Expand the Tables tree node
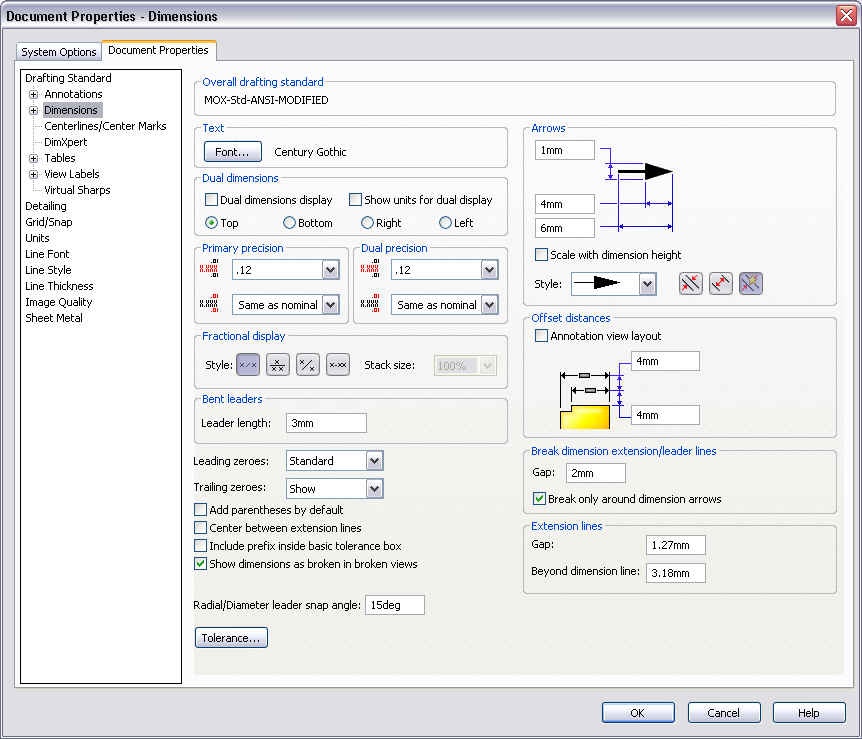The image size is (862, 739). coord(34,158)
